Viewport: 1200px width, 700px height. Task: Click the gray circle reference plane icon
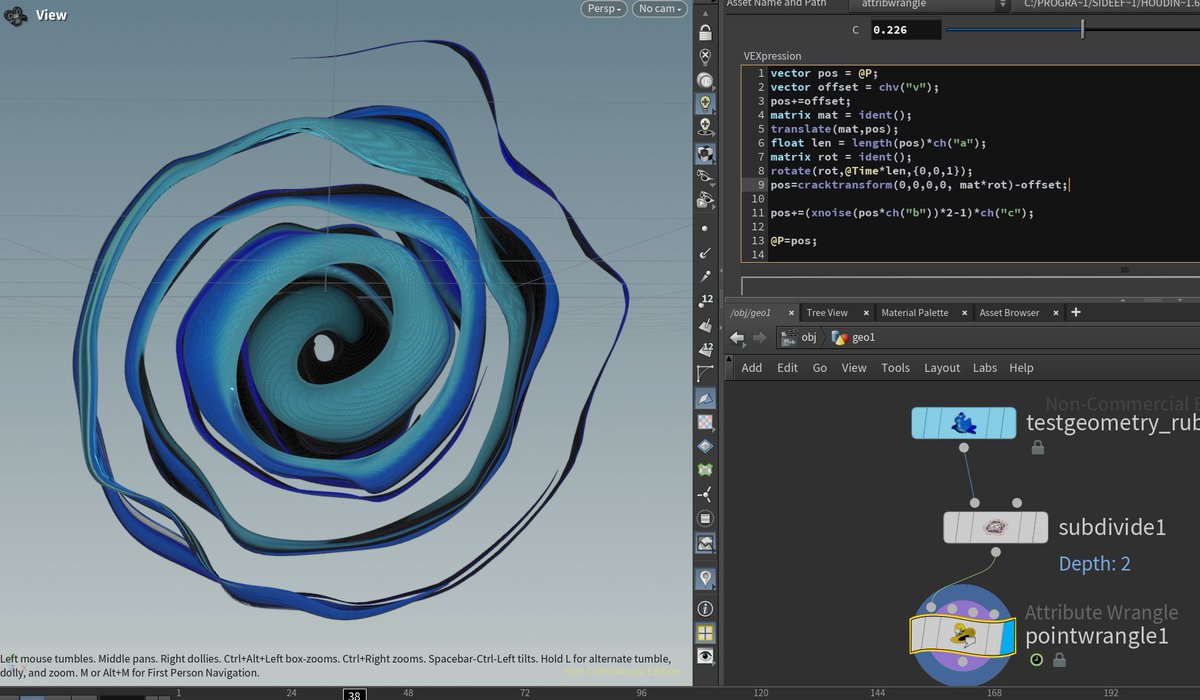[706, 81]
